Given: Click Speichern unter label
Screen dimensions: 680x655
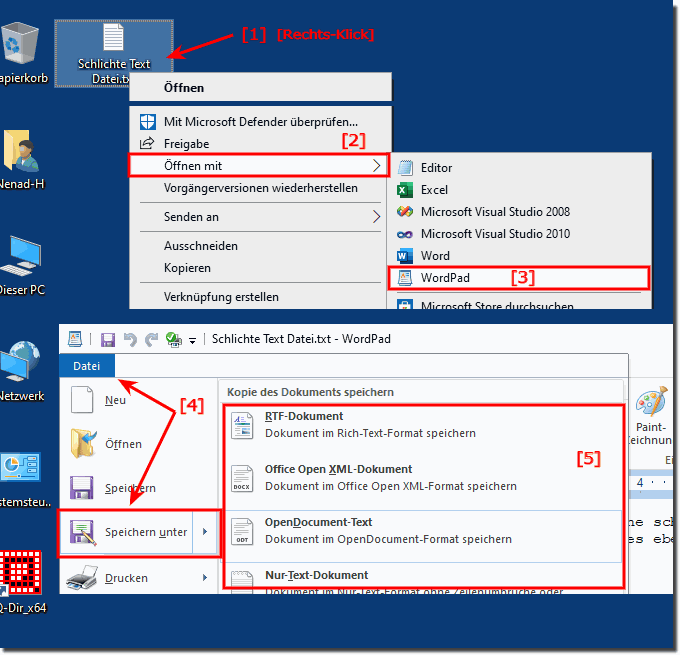Looking at the screenshot, I should pos(146,532).
